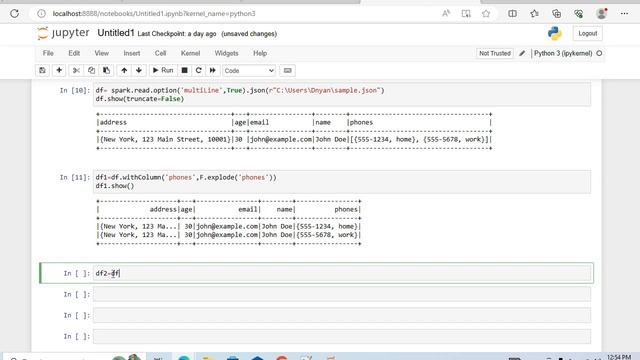Interrupt the kernel with stop icon
Viewport: 640px width, 360px height.
pyautogui.click(x=184, y=71)
